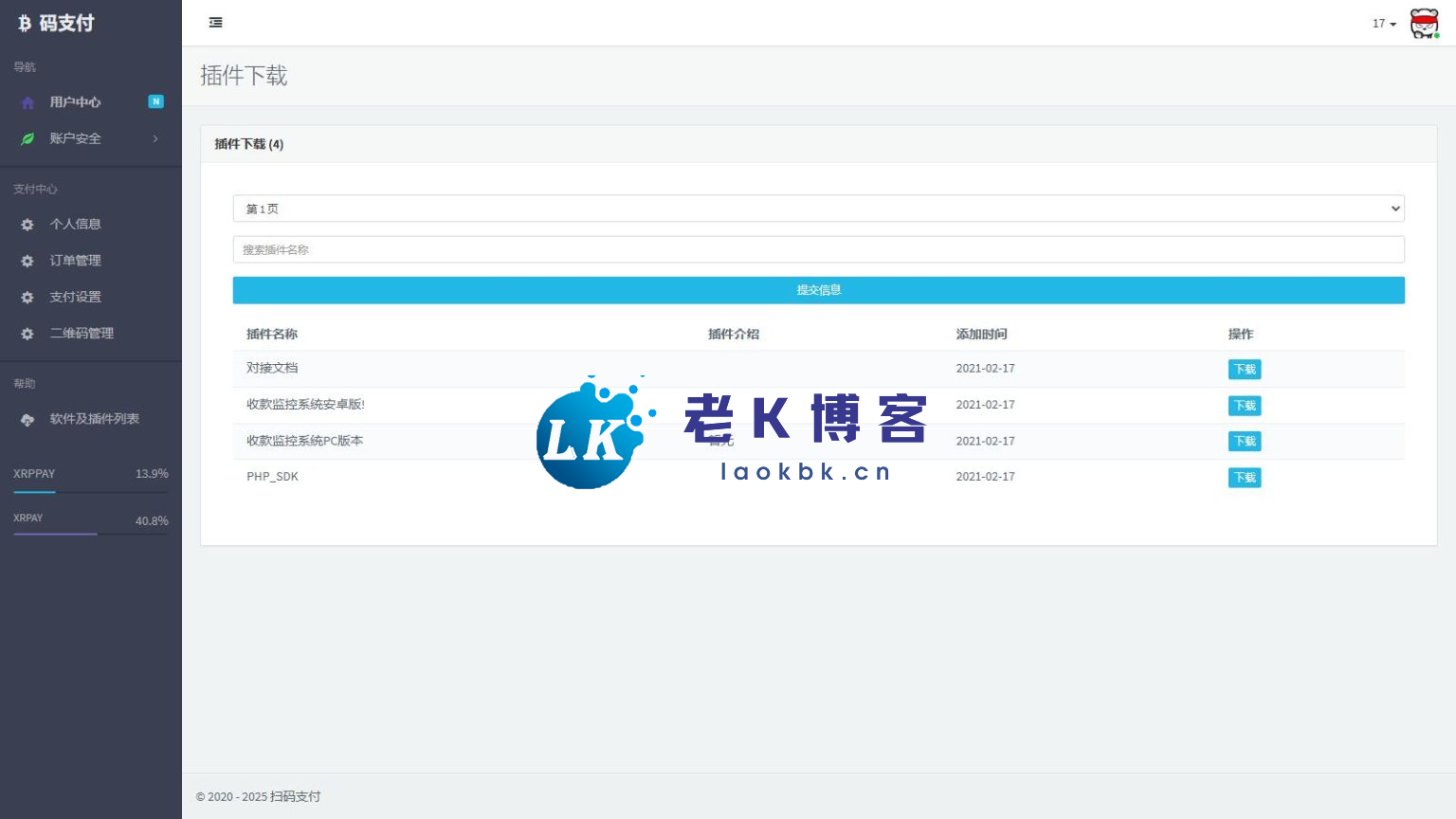Open 支付设置 from the sidebar

tap(76, 298)
